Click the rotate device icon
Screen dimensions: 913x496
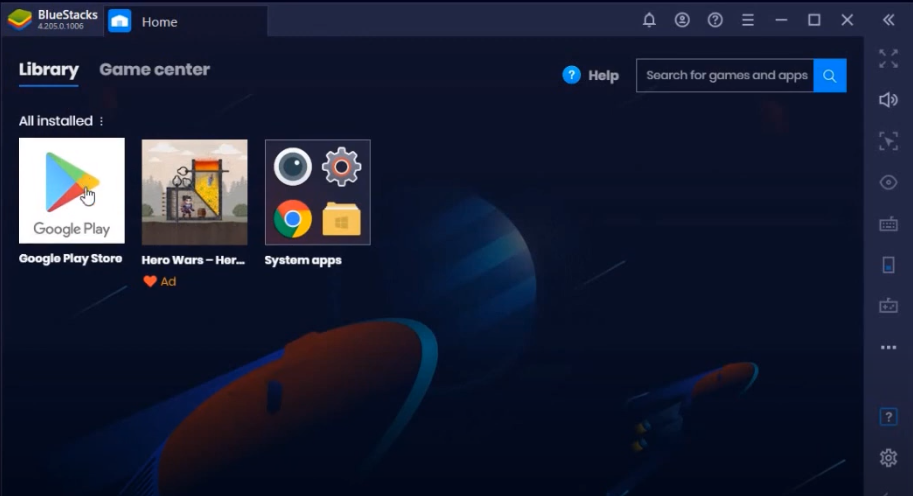[889, 265]
